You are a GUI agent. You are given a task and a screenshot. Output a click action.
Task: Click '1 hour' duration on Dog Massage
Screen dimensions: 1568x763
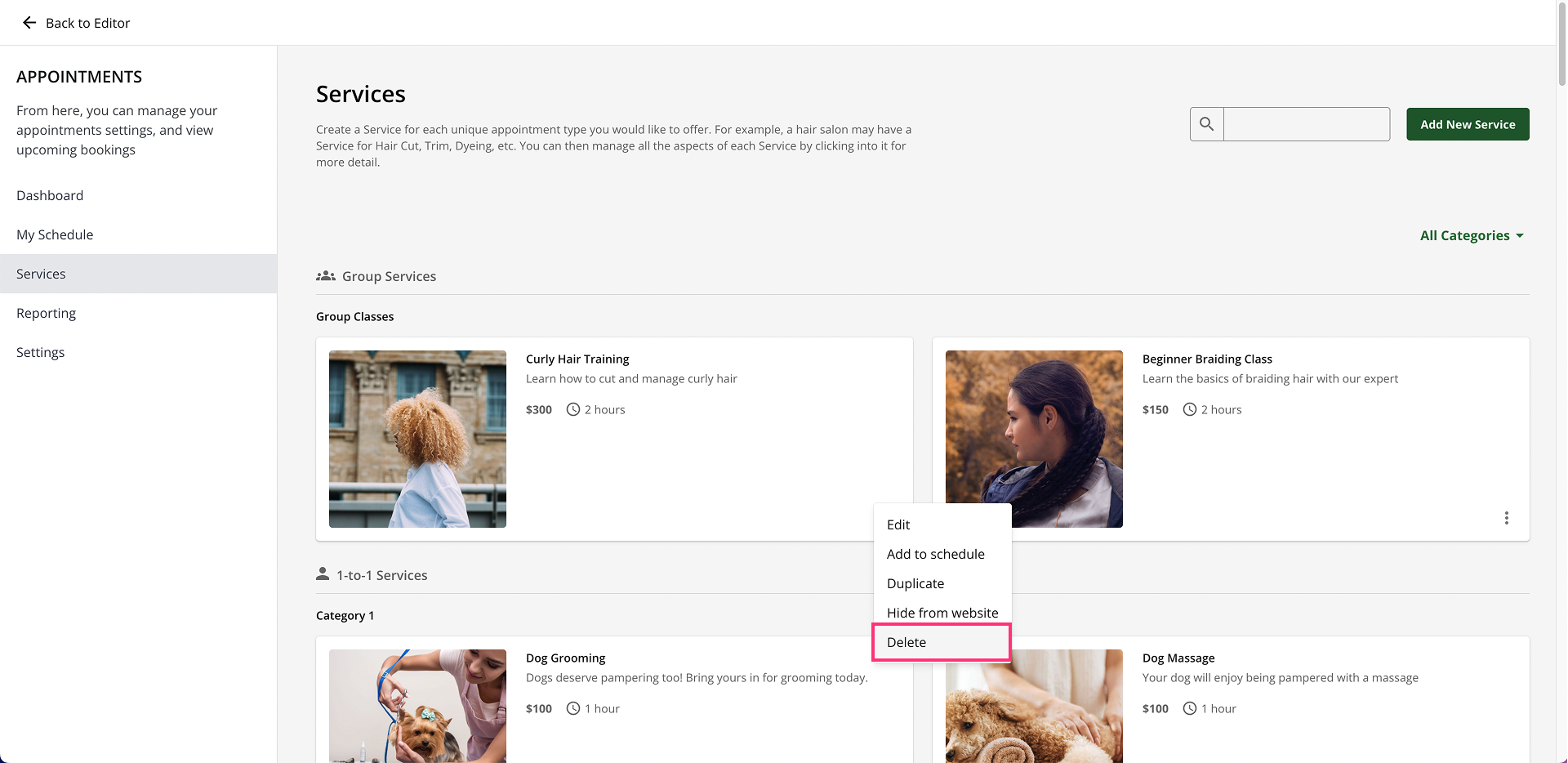coord(1218,708)
